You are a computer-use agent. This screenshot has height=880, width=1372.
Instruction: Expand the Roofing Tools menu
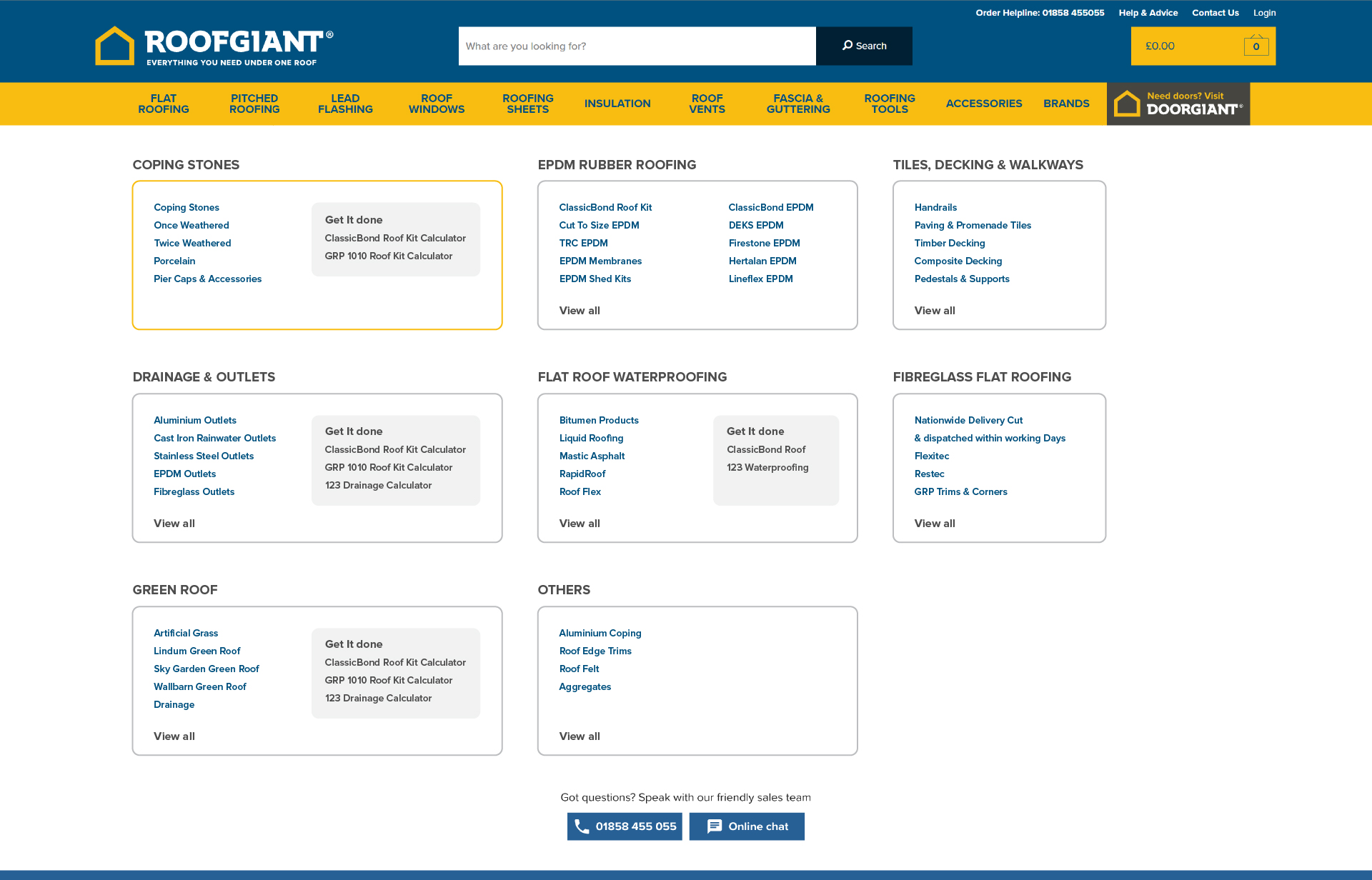coord(890,104)
